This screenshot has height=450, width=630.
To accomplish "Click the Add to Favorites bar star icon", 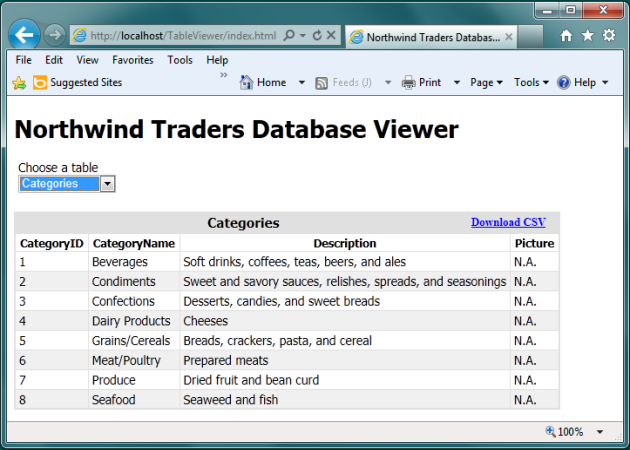I will coord(19,83).
